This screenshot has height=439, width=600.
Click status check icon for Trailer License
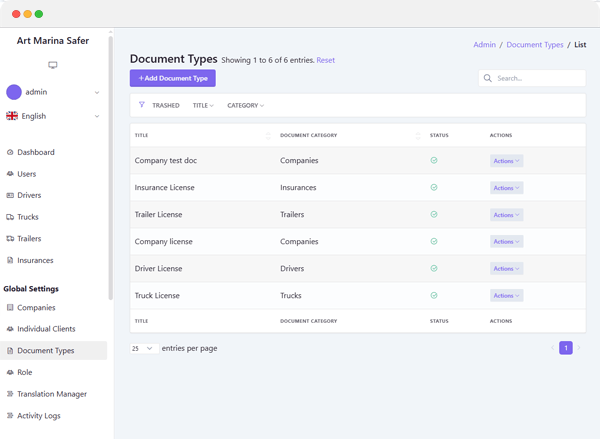(434, 214)
